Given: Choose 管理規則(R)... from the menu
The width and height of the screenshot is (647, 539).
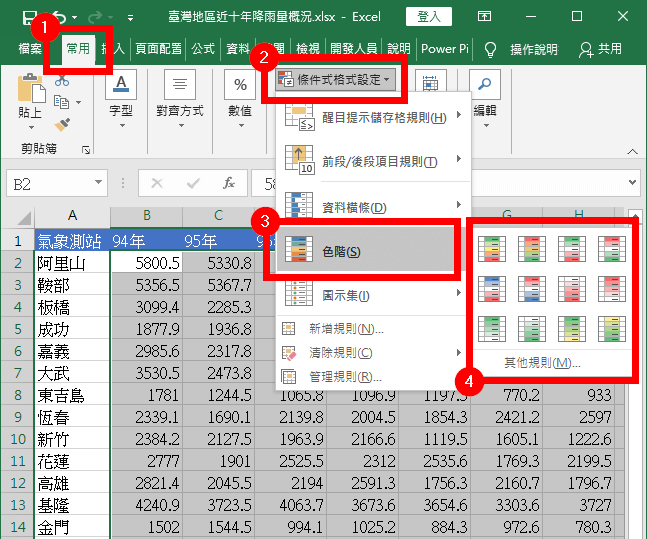Looking at the screenshot, I should point(373,376).
